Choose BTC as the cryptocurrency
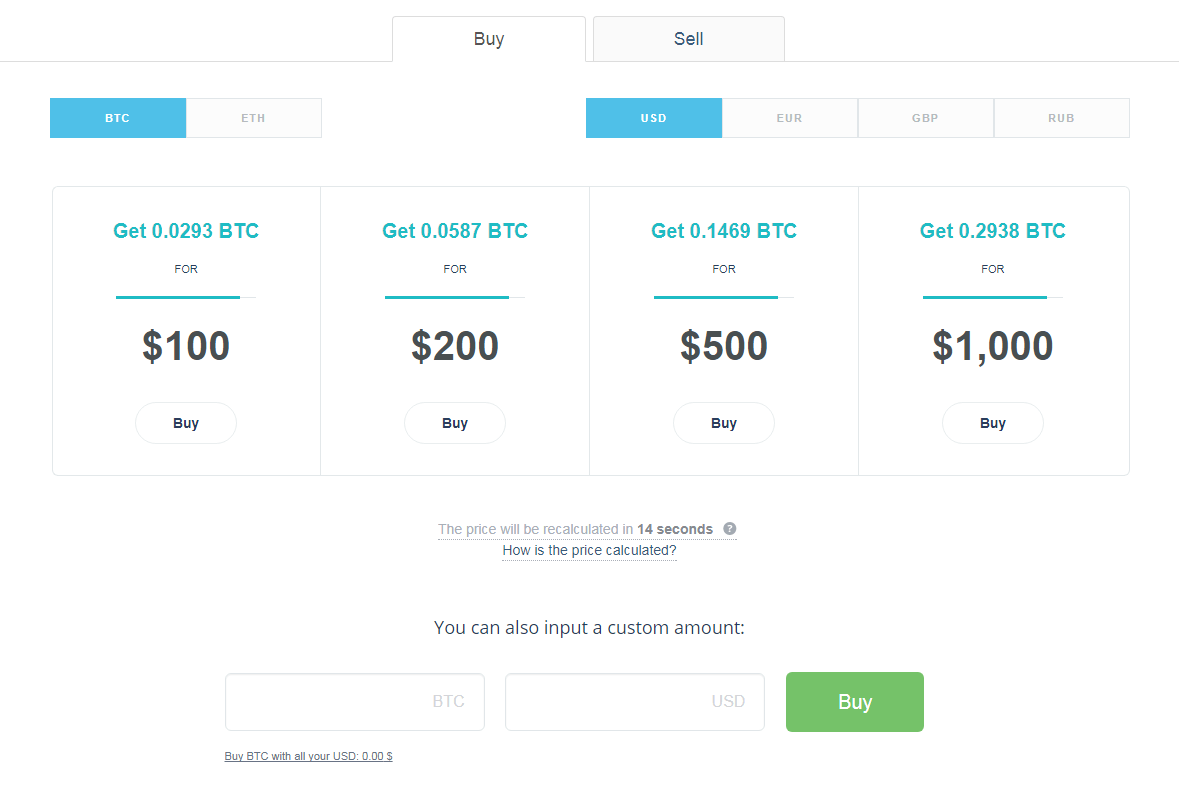 [118, 118]
